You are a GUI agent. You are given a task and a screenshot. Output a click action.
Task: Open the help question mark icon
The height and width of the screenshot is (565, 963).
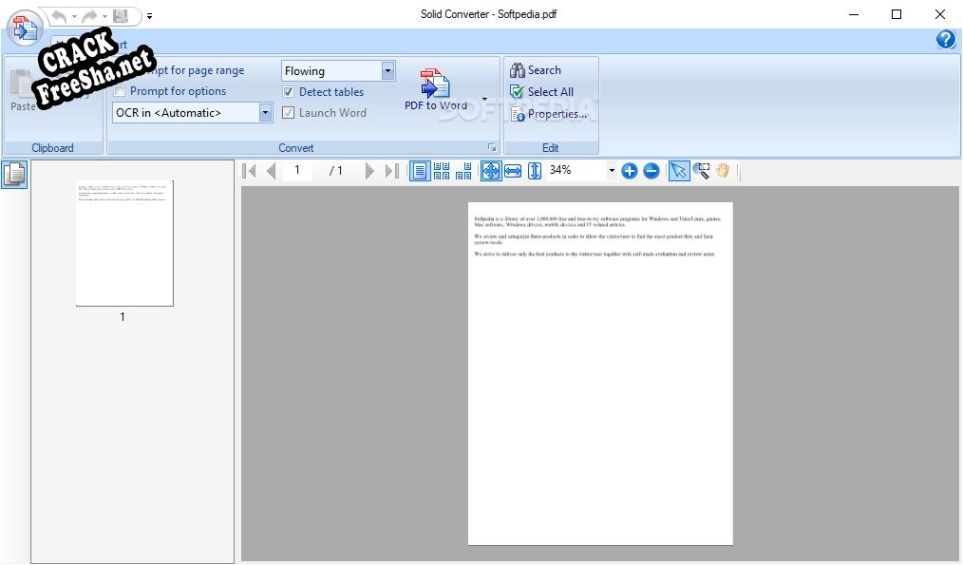coord(945,40)
